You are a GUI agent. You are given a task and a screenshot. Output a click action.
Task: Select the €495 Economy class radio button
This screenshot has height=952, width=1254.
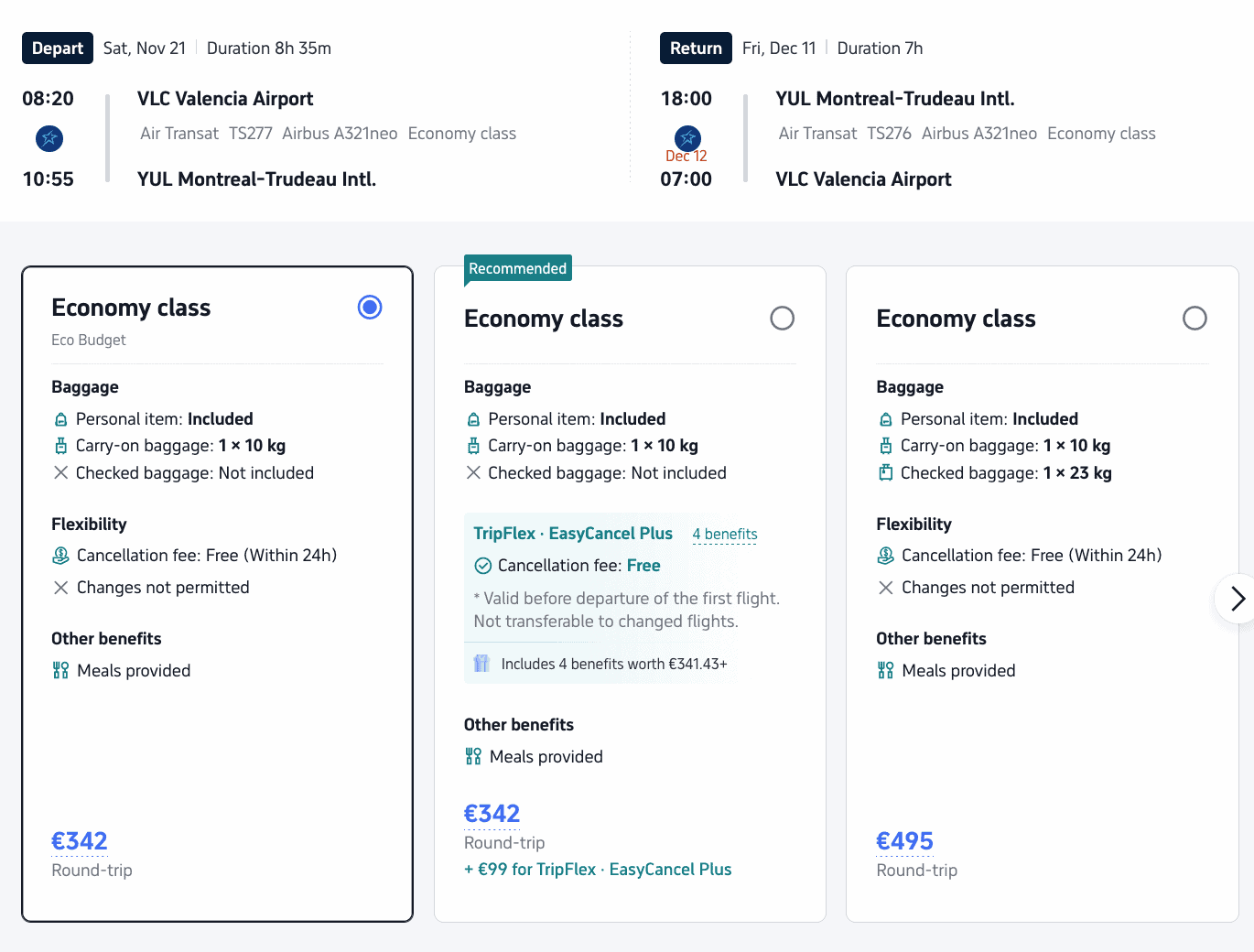pyautogui.click(x=1195, y=318)
